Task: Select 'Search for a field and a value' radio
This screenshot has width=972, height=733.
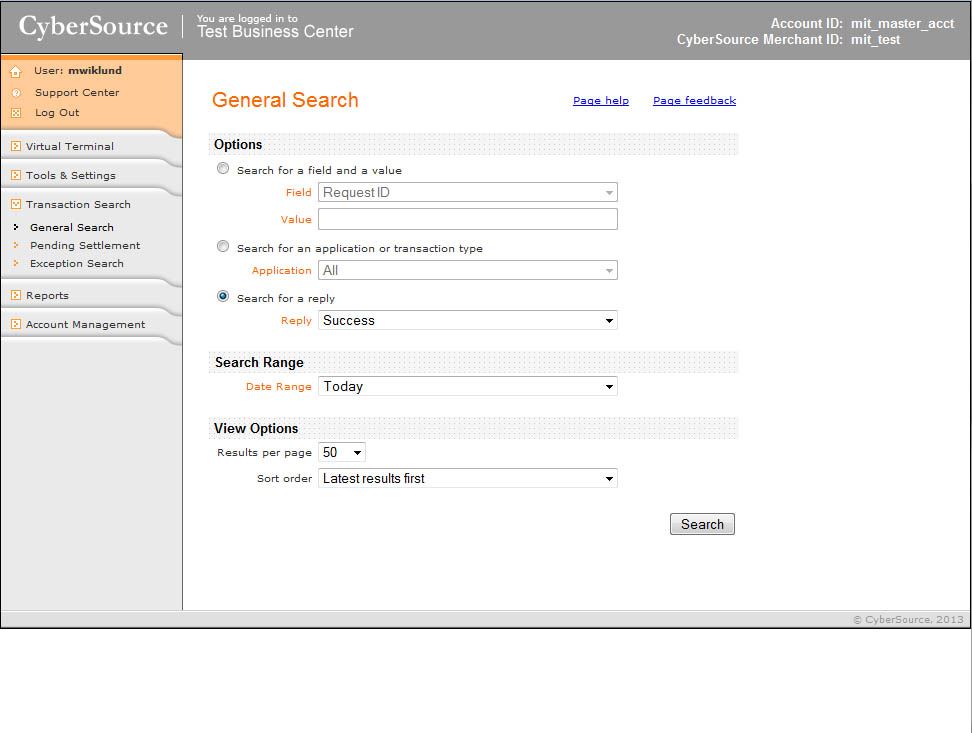Action: pos(223,169)
